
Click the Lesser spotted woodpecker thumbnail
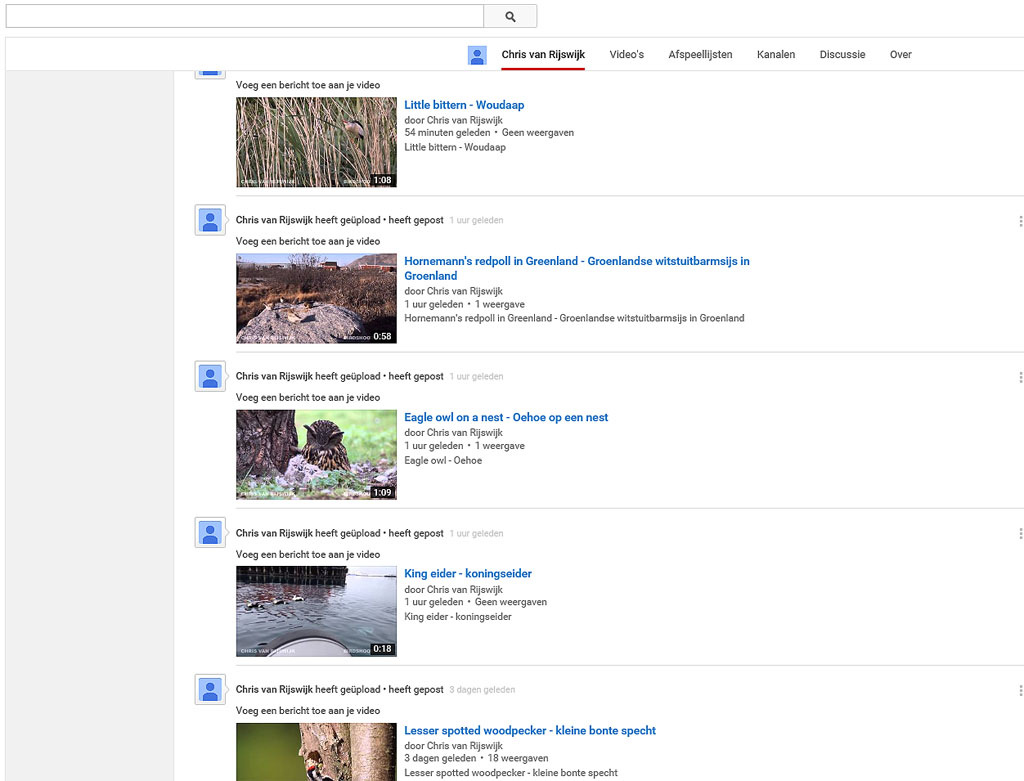click(x=316, y=752)
